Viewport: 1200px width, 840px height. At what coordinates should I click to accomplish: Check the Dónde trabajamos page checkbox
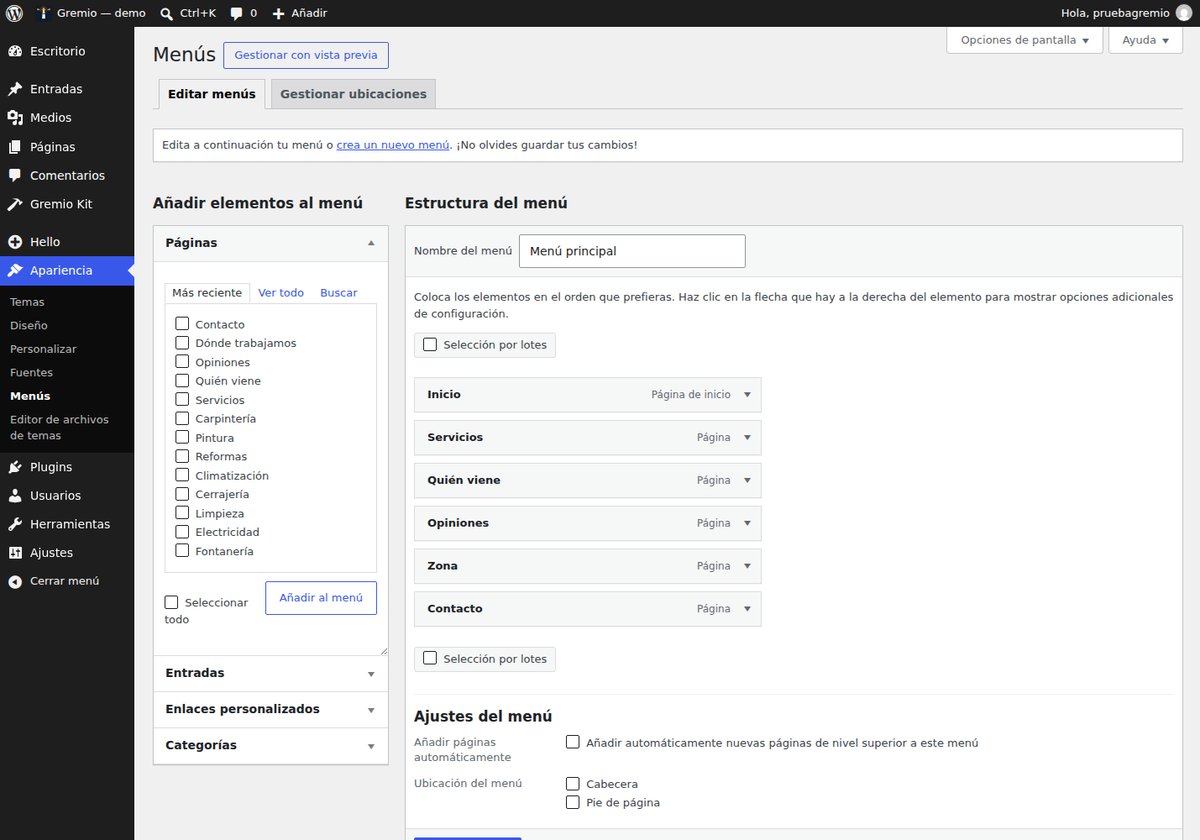click(182, 343)
